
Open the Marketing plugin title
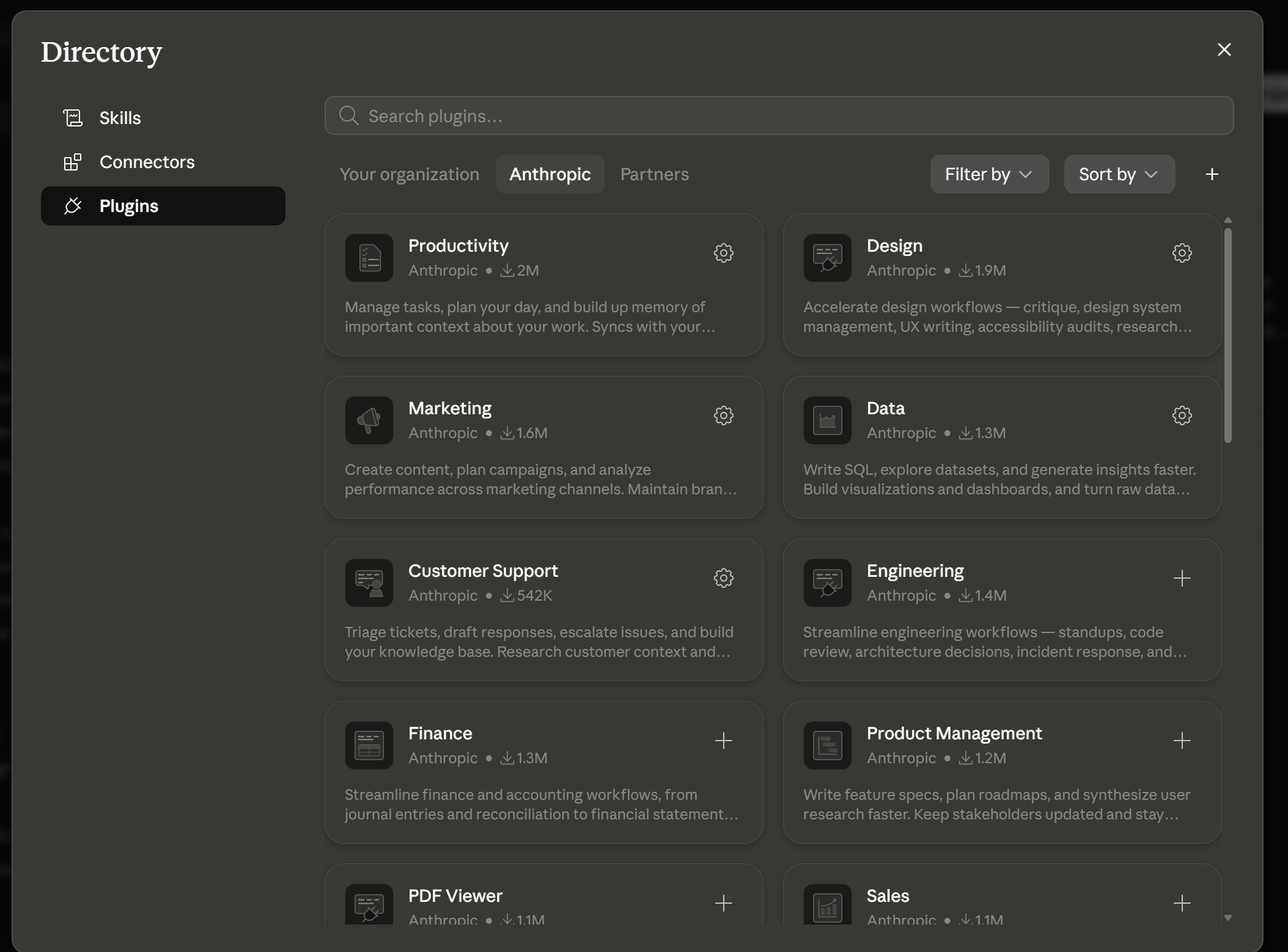click(449, 408)
